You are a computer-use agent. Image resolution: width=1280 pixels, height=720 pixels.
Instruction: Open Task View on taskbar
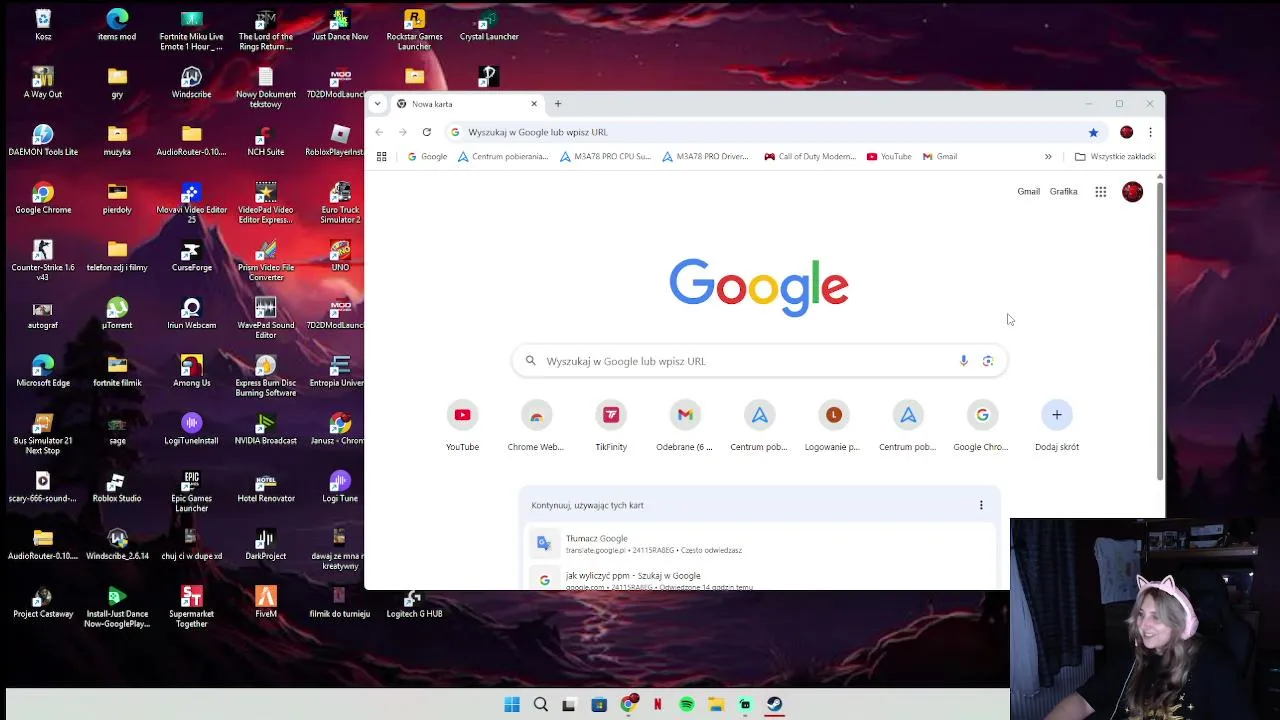tap(570, 705)
